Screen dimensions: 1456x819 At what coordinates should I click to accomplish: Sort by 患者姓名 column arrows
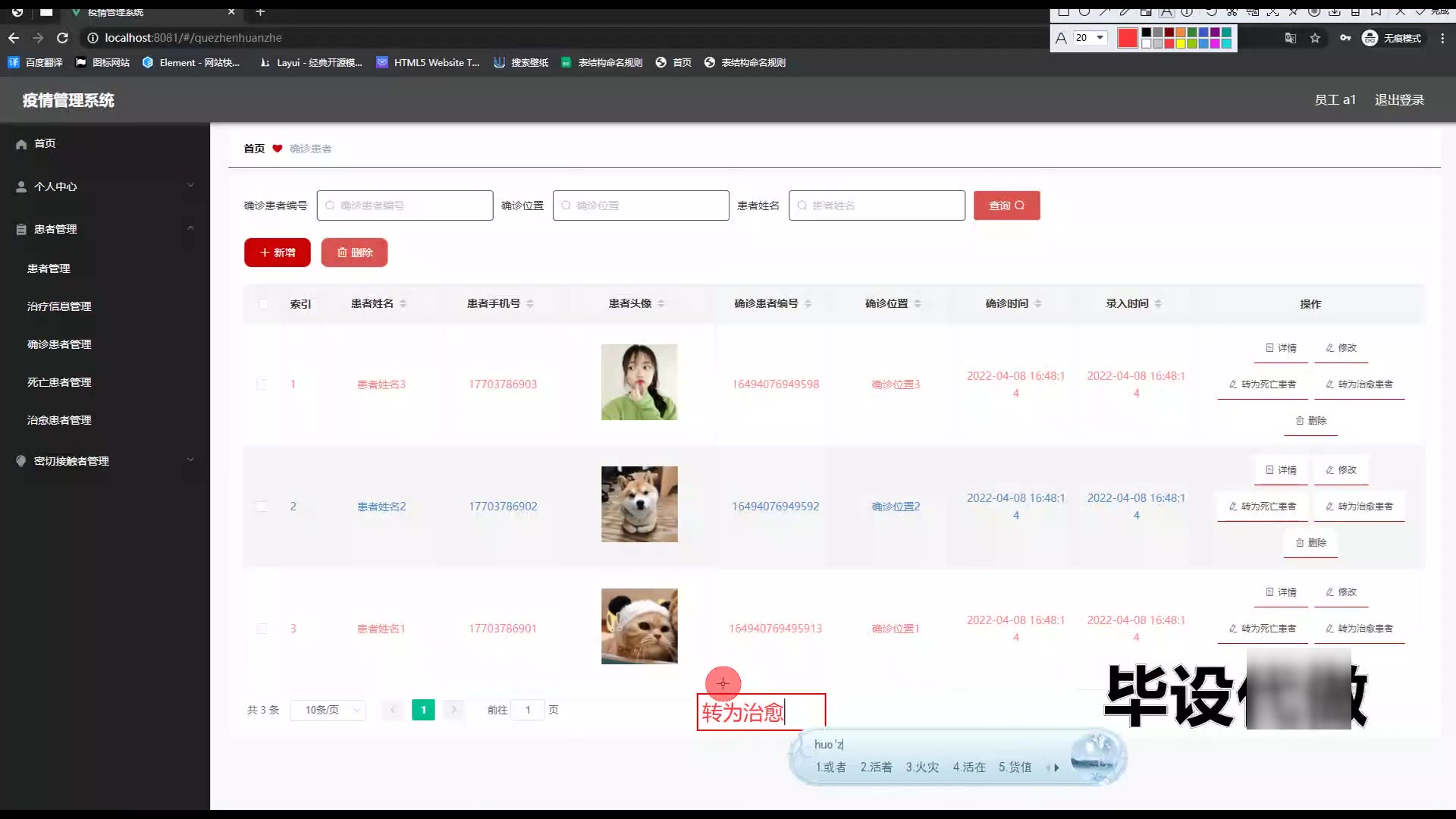(403, 303)
